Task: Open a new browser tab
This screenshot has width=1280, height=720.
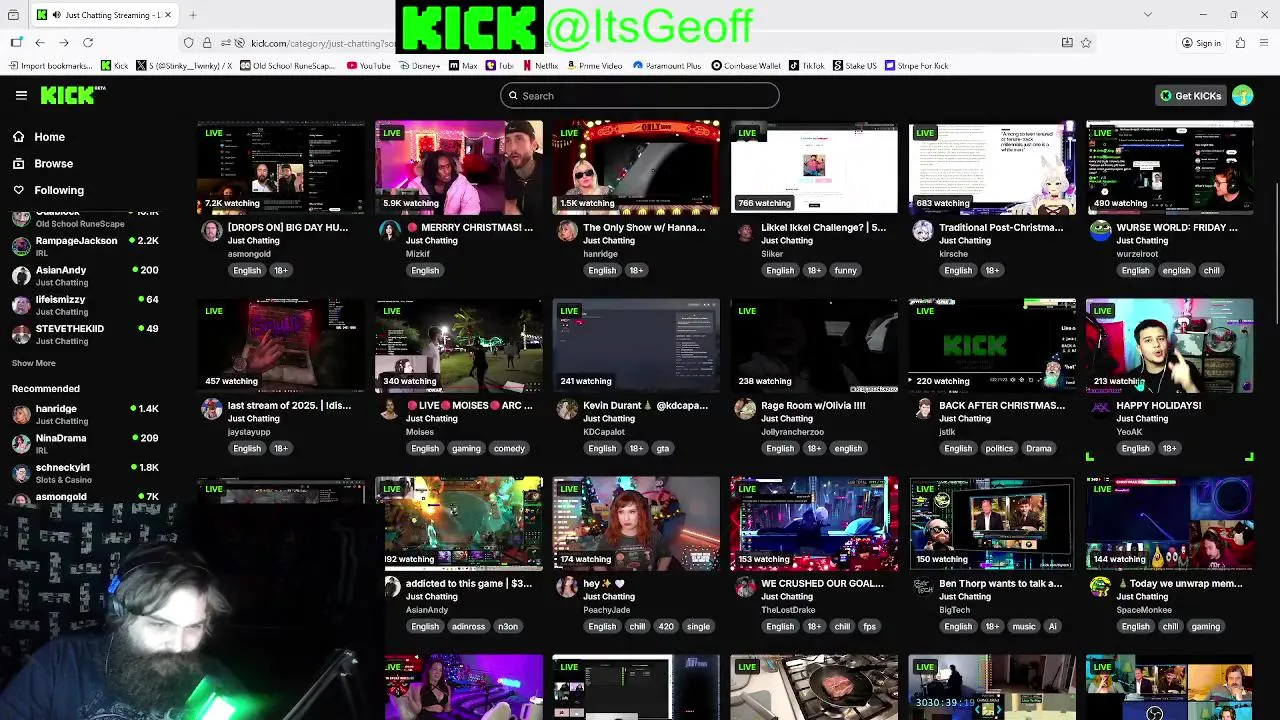Action: (193, 15)
